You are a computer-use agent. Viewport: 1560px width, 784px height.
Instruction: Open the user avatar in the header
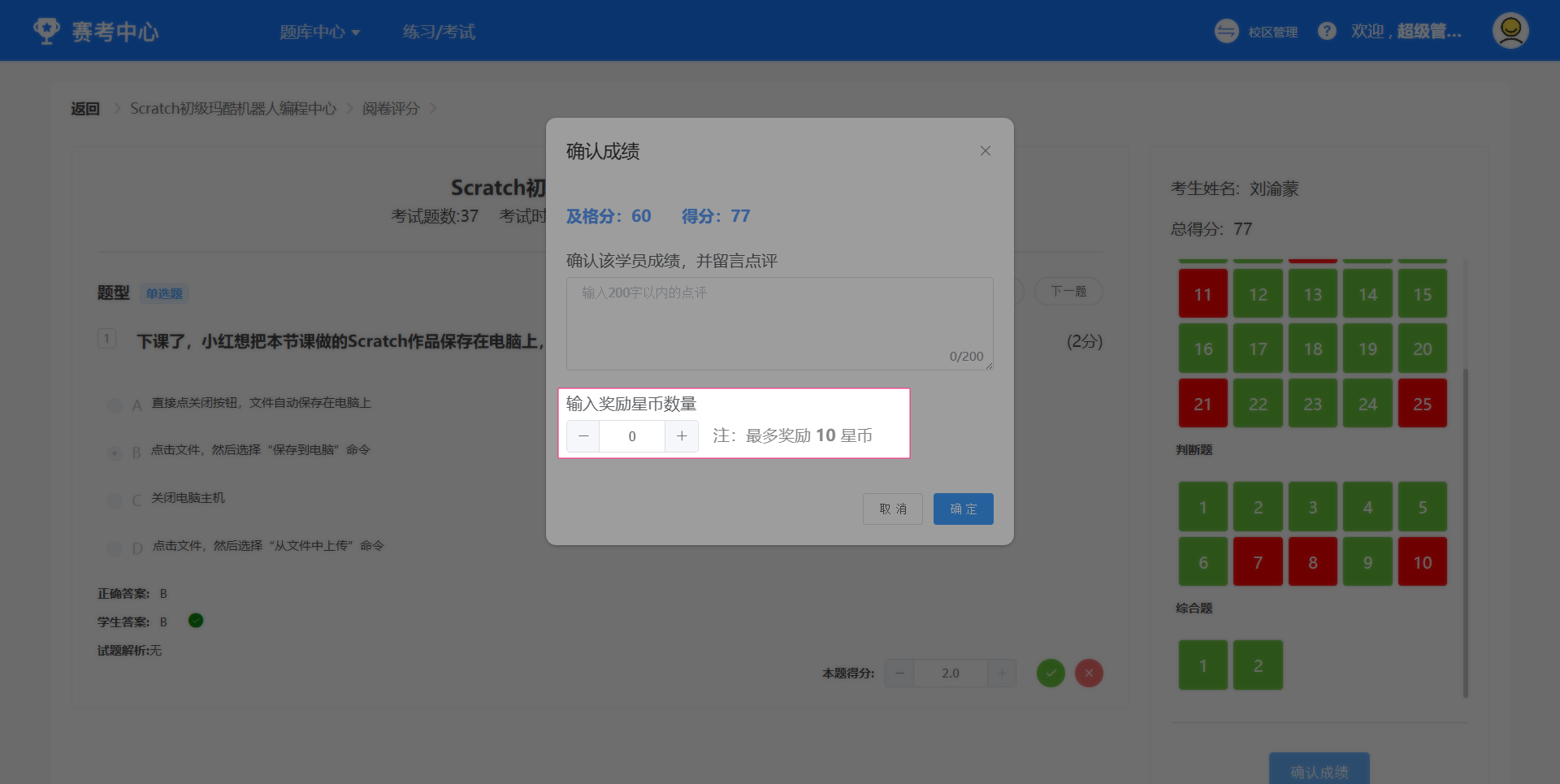coord(1510,31)
